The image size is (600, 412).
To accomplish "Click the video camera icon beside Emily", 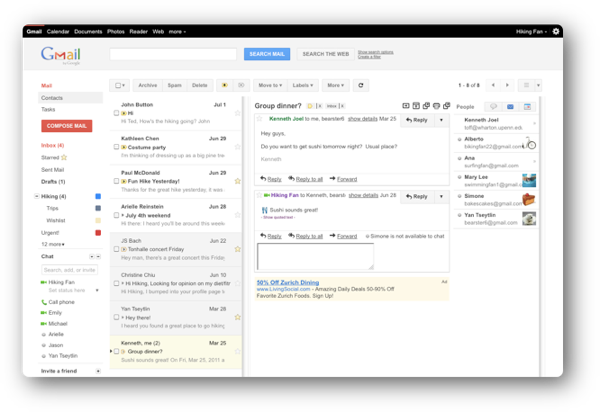I will (44, 313).
